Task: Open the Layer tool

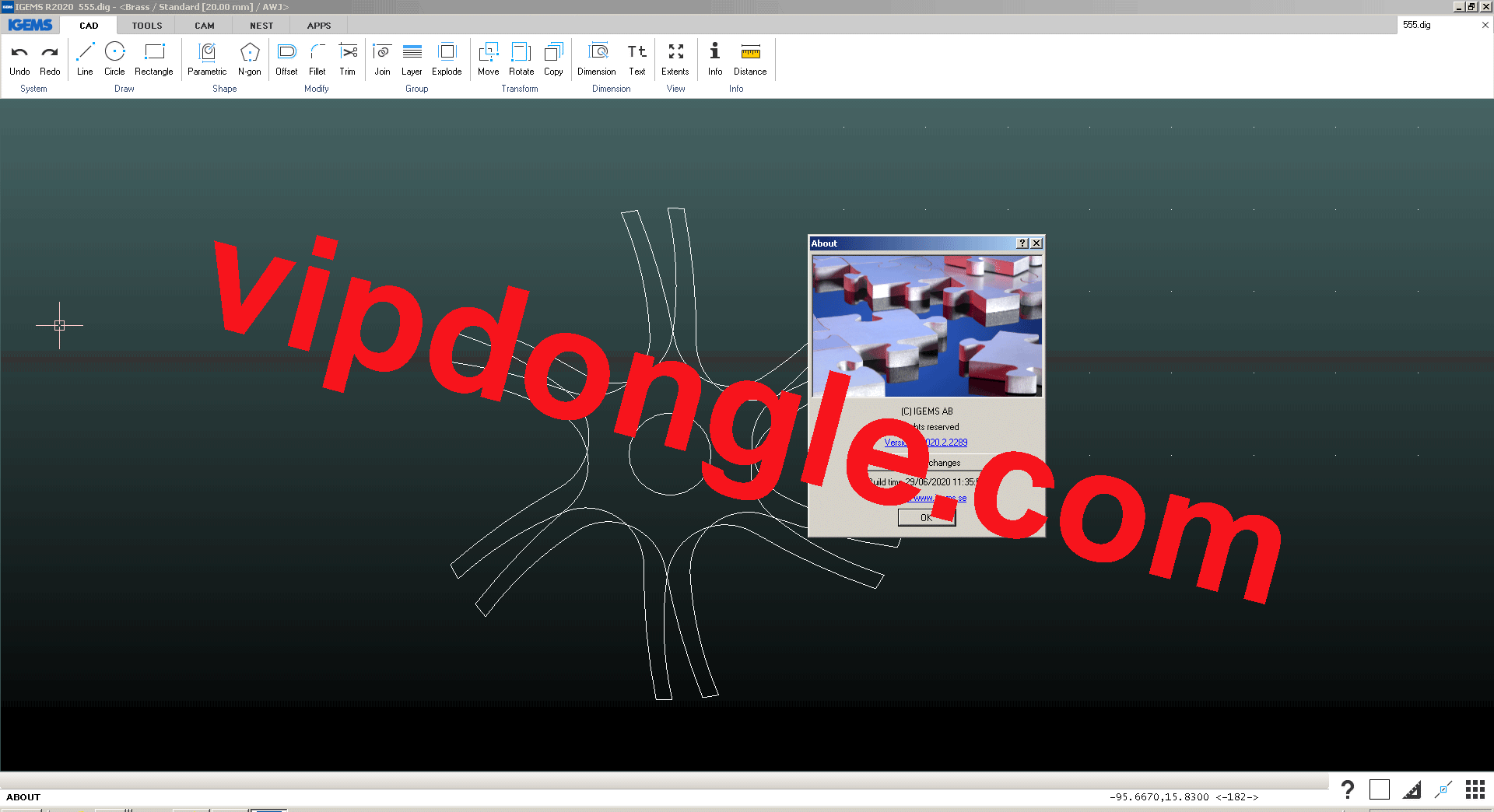Action: coord(412,59)
